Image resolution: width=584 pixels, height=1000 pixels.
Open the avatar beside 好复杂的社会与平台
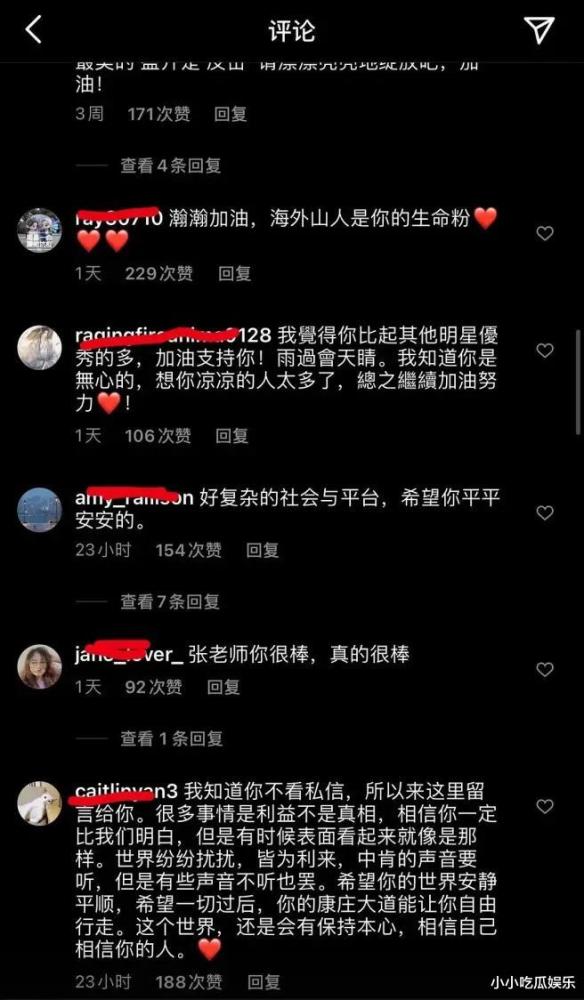point(40,510)
